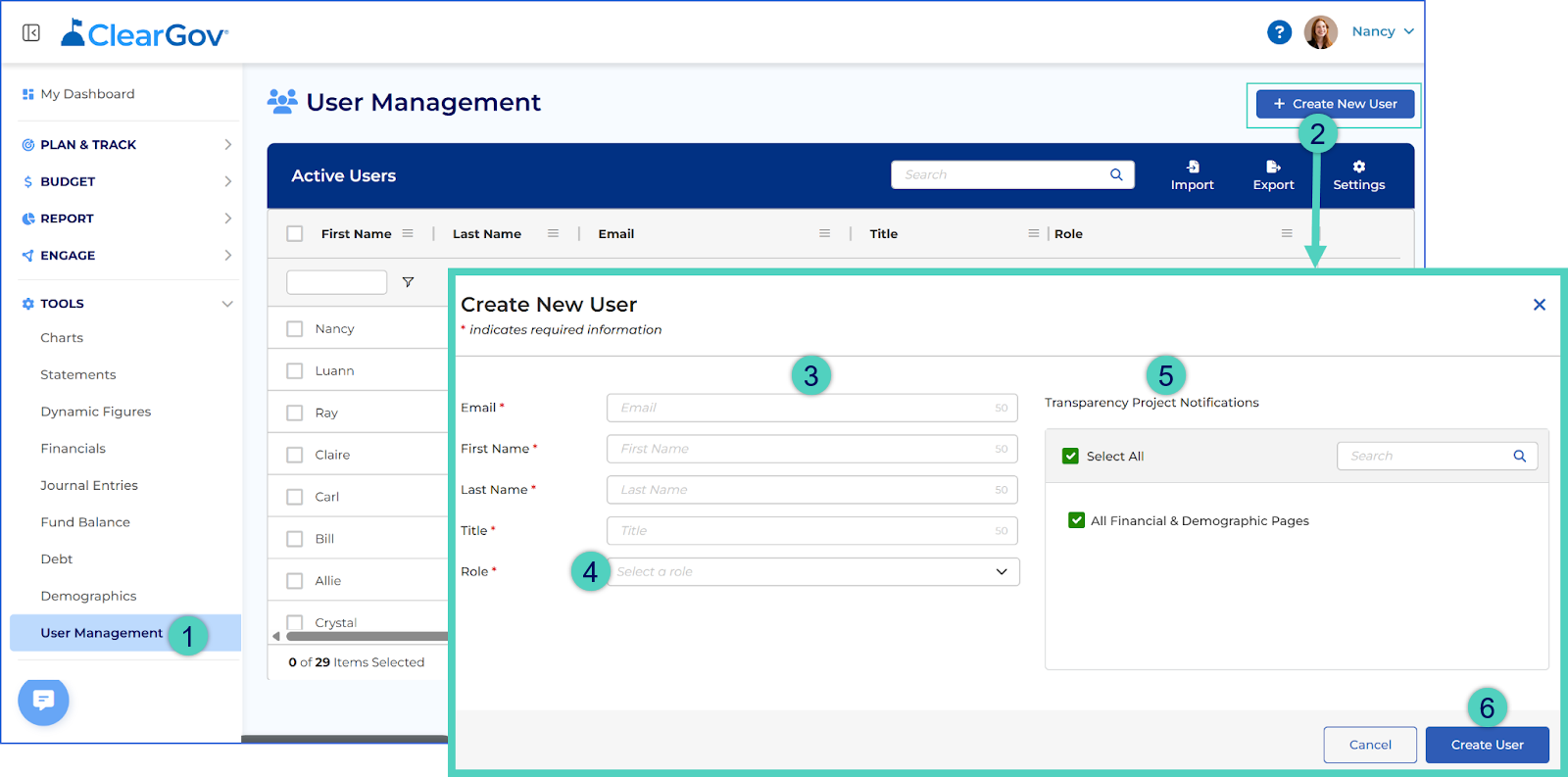
Task: Click the Export icon in Active Users
Action: (x=1273, y=167)
